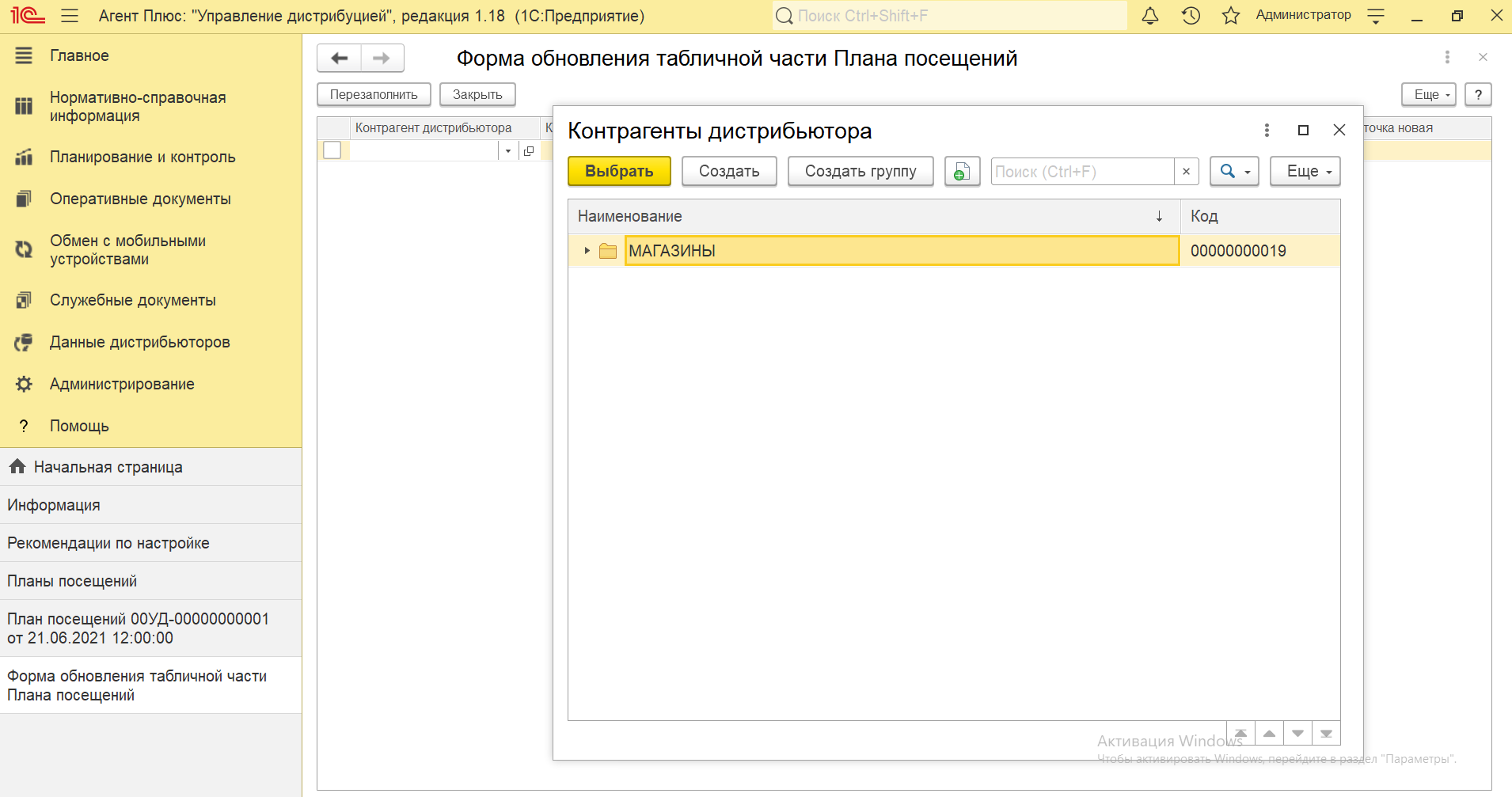Image resolution: width=1512 pixels, height=797 pixels.
Task: Open dropdown of Контрагент дистрибьютора field
Action: coord(508,150)
